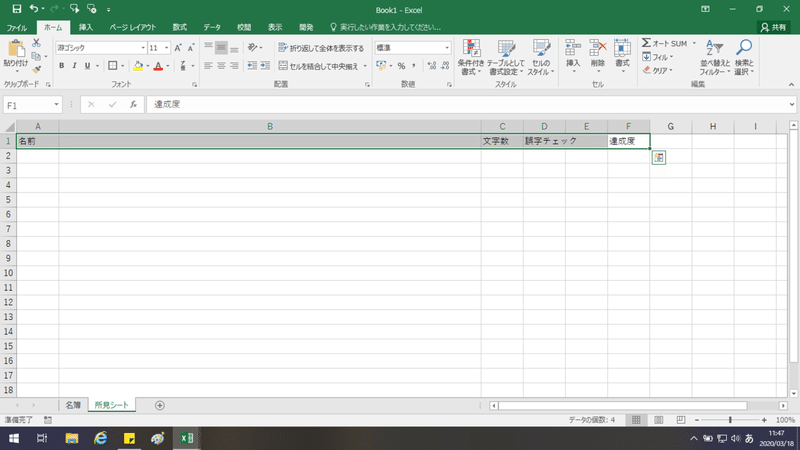Open 並べ替えとフィルター sort and filter
Viewport: 800px width, 450px height.
click(x=714, y=57)
